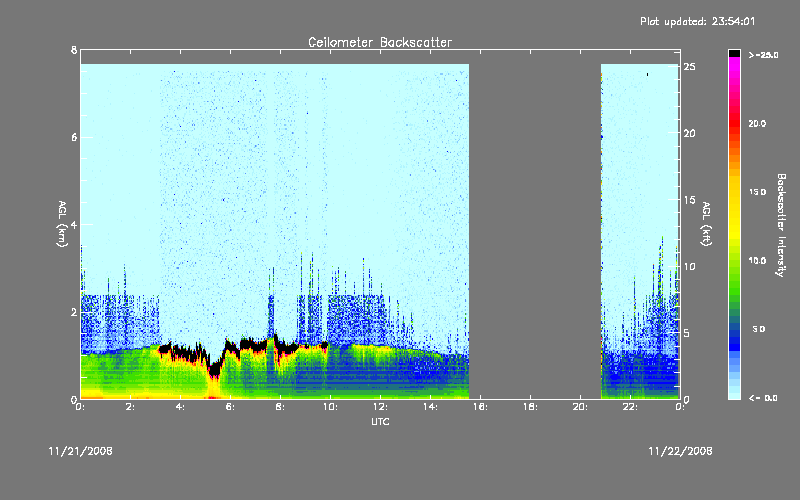Click the start date '11/21/2008'
This screenshot has width=800, height=500.
pyautogui.click(x=81, y=451)
